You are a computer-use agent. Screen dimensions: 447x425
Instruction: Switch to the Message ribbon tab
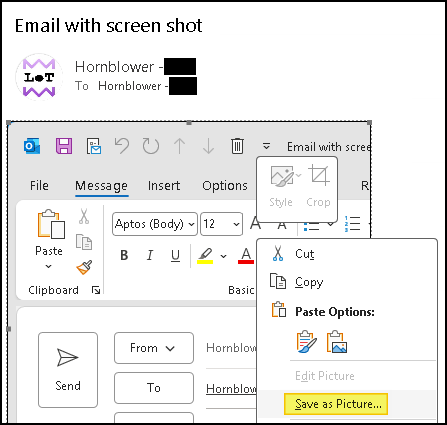pos(101,186)
